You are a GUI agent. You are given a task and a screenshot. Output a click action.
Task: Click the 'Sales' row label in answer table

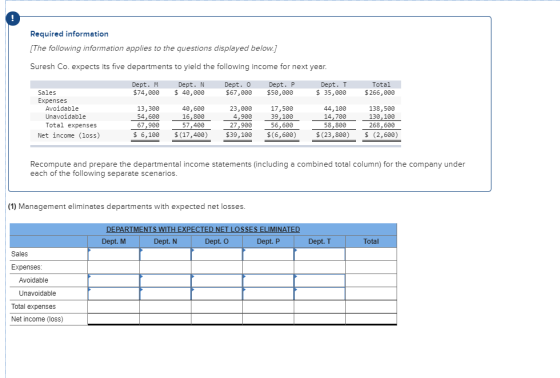pos(20,254)
